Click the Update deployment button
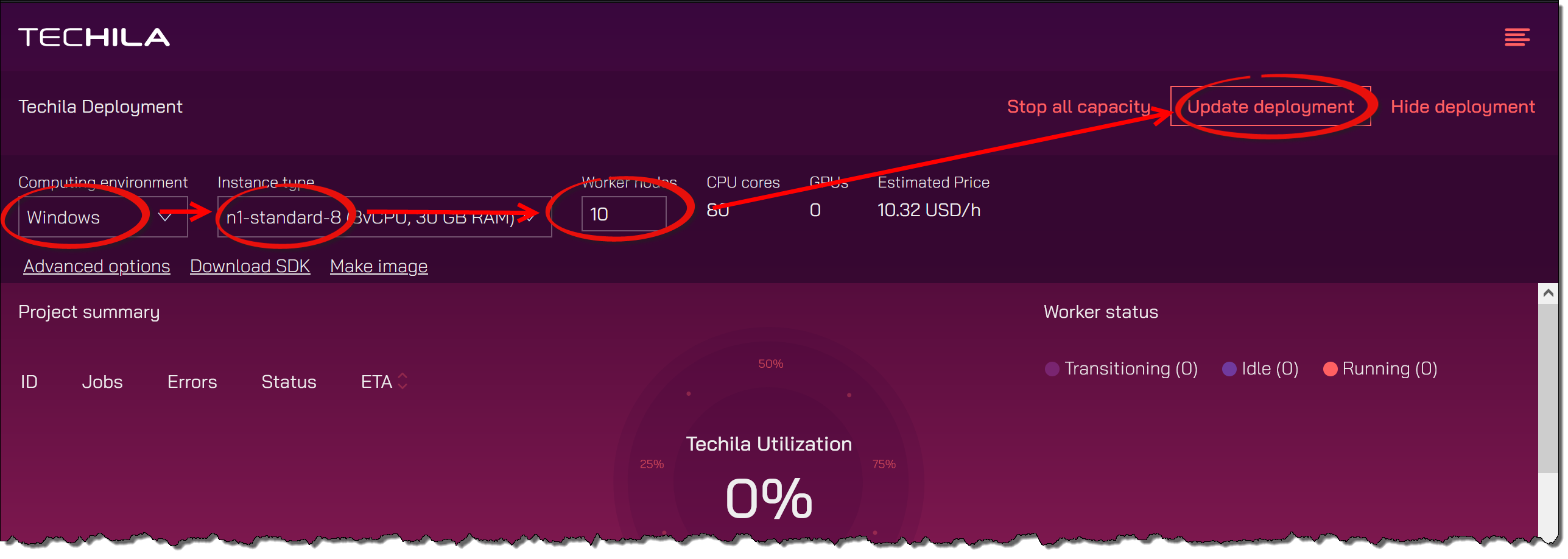This screenshot has height=559, width=1568. tap(1270, 107)
